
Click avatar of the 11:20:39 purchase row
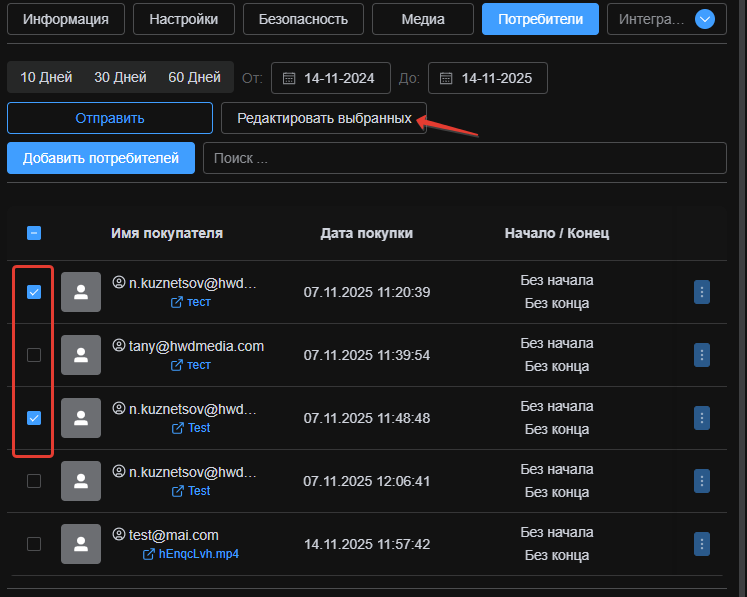point(81,292)
